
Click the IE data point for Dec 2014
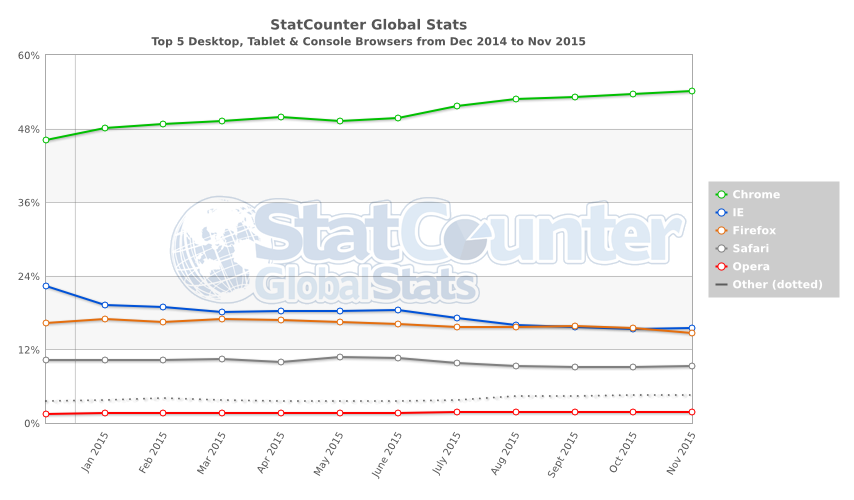[46, 286]
